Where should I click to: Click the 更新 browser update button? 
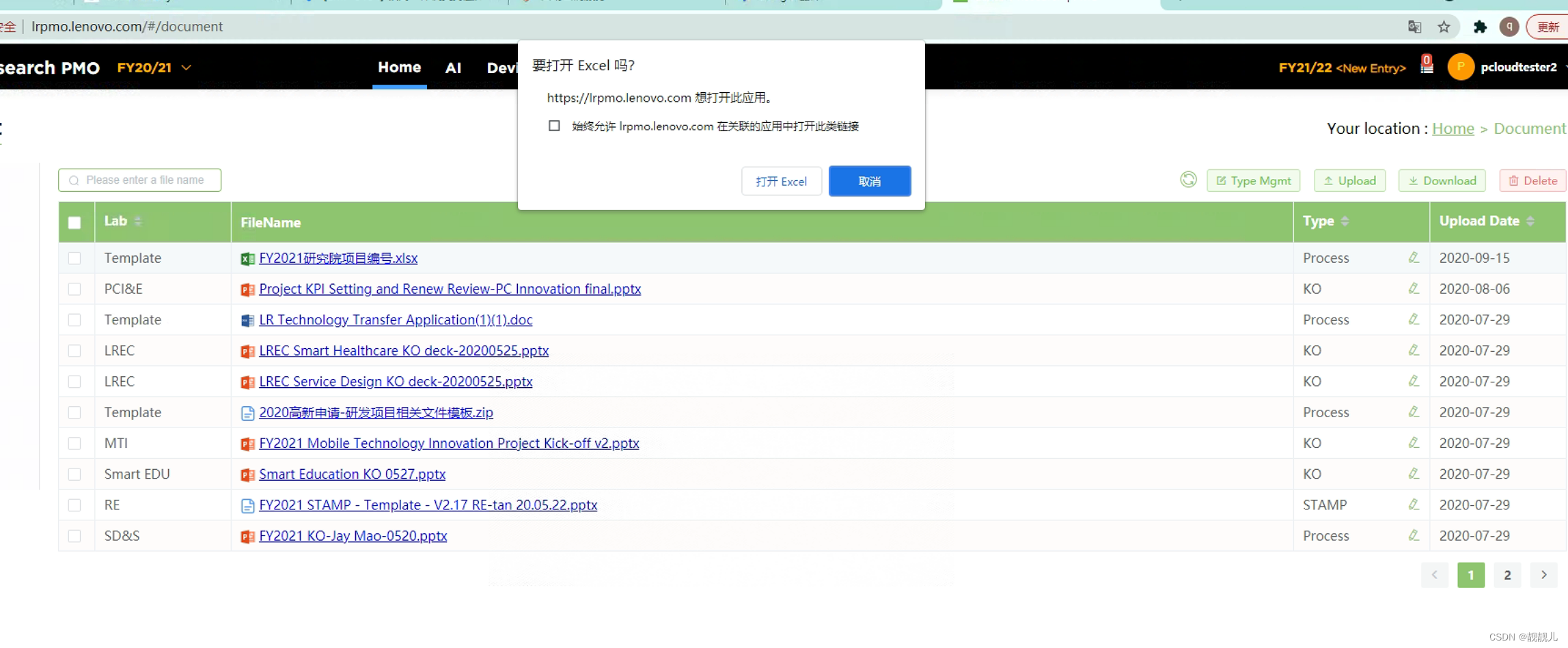click(x=1547, y=27)
